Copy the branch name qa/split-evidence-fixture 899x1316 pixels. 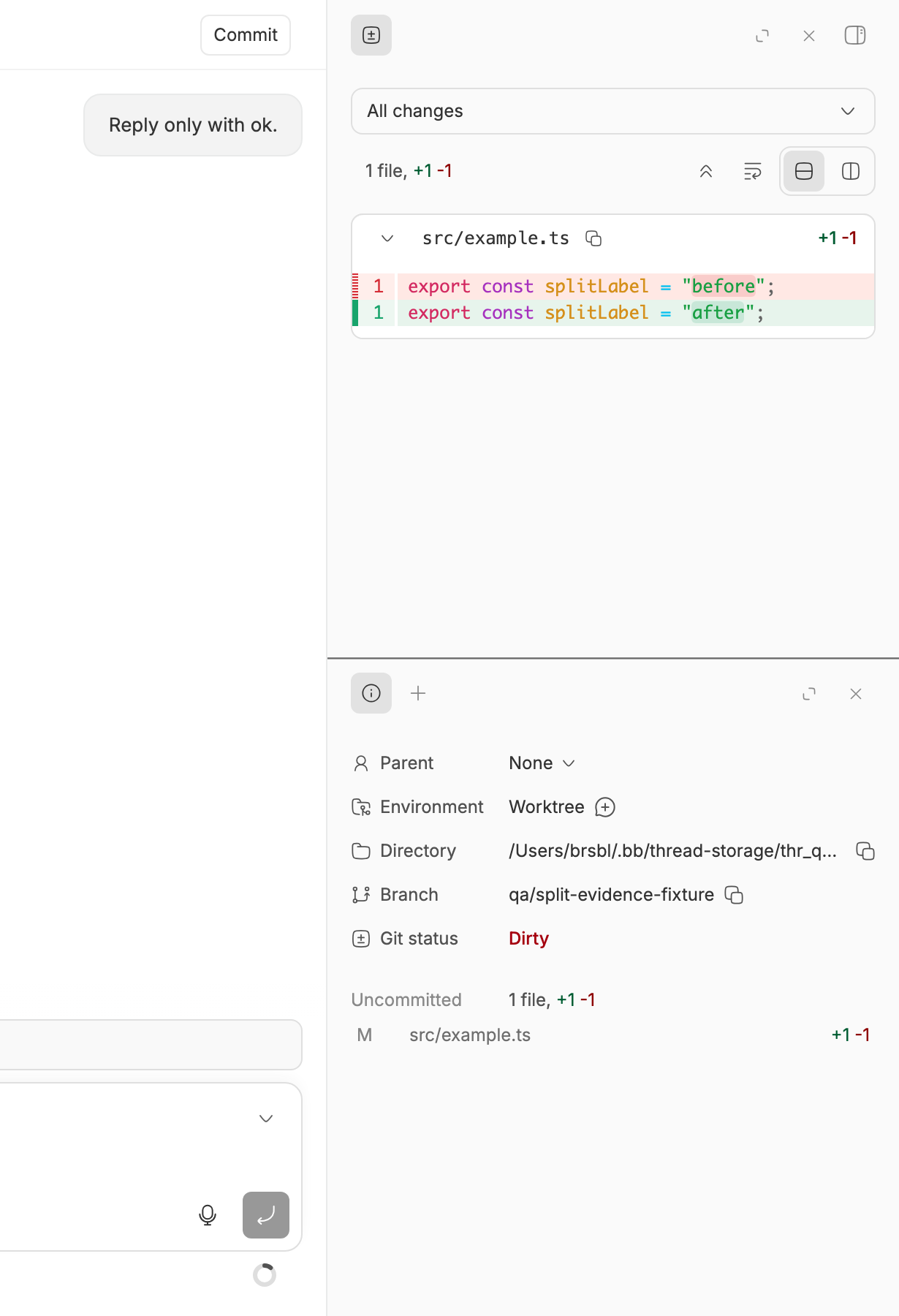pyautogui.click(x=734, y=895)
